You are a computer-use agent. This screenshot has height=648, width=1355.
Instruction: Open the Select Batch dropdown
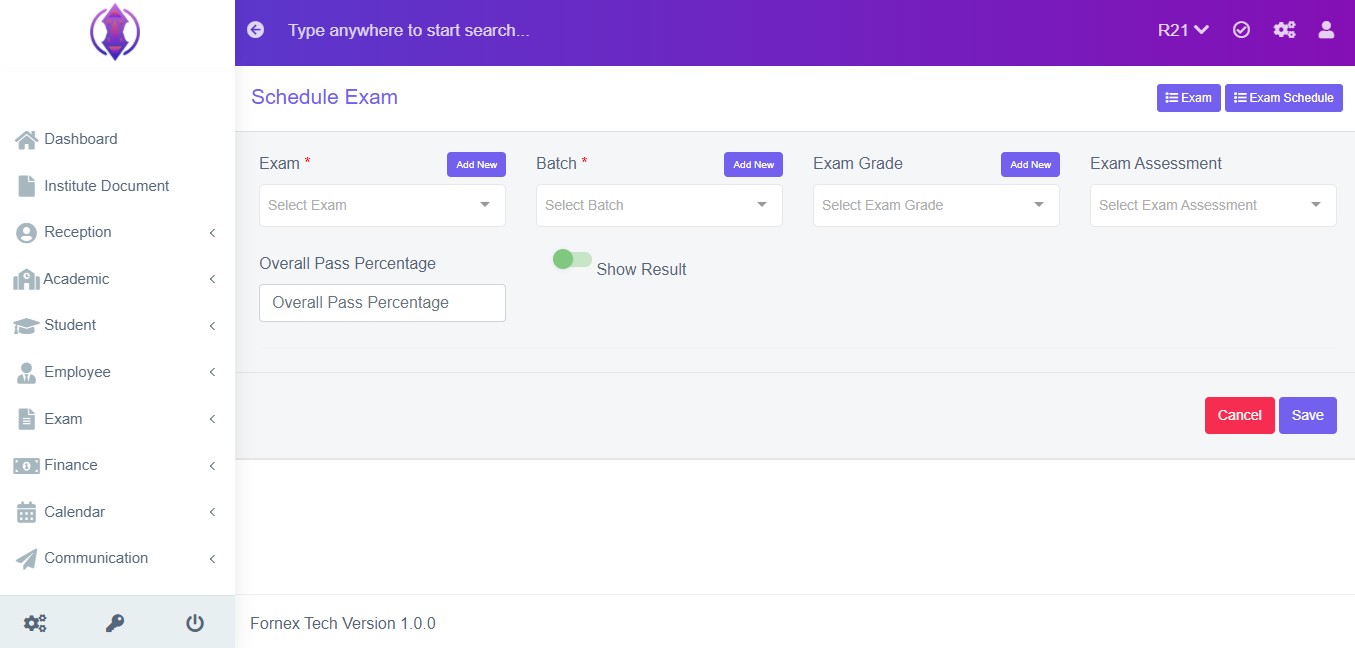pos(659,205)
